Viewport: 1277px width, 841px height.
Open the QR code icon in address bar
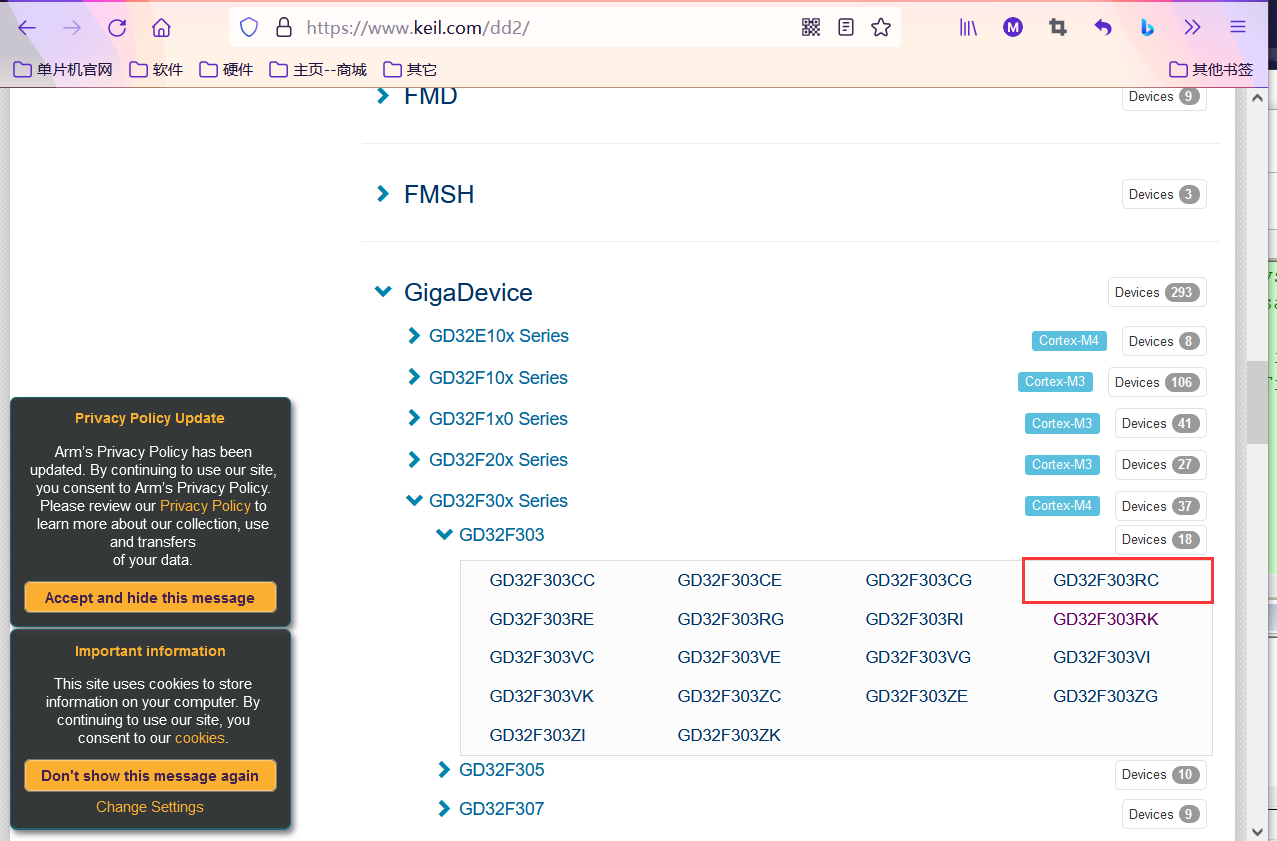pyautogui.click(x=811, y=27)
